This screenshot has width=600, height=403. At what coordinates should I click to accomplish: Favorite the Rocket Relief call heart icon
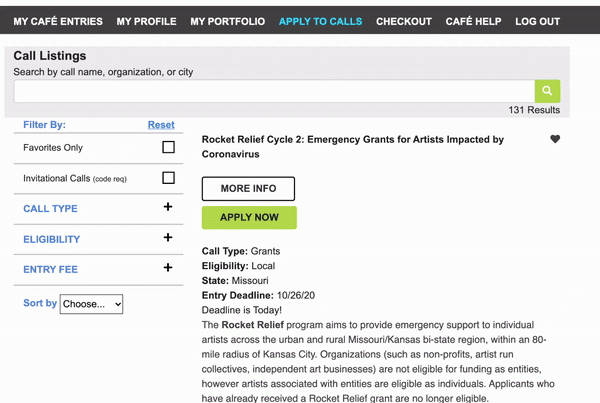(x=555, y=139)
